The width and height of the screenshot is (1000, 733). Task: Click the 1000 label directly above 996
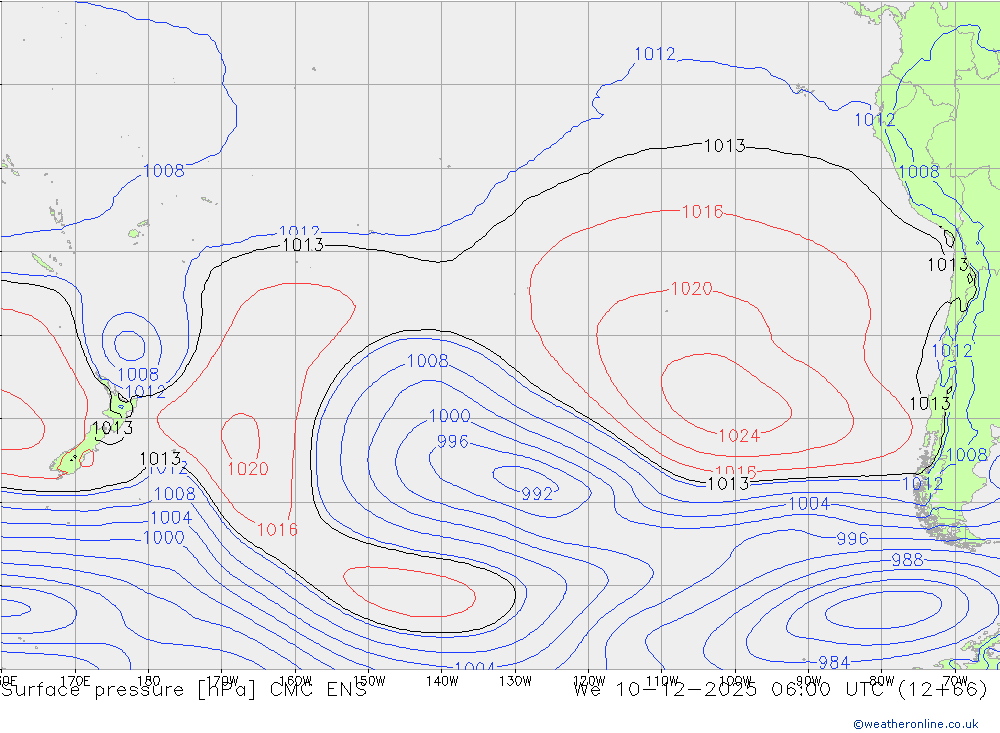[450, 416]
